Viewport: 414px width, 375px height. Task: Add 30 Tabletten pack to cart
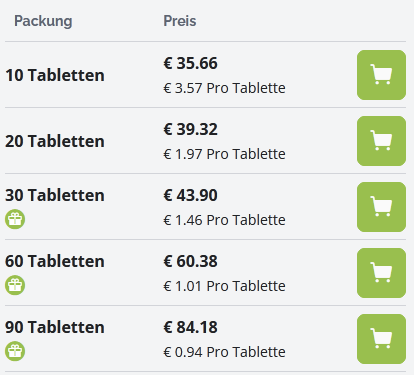381,207
